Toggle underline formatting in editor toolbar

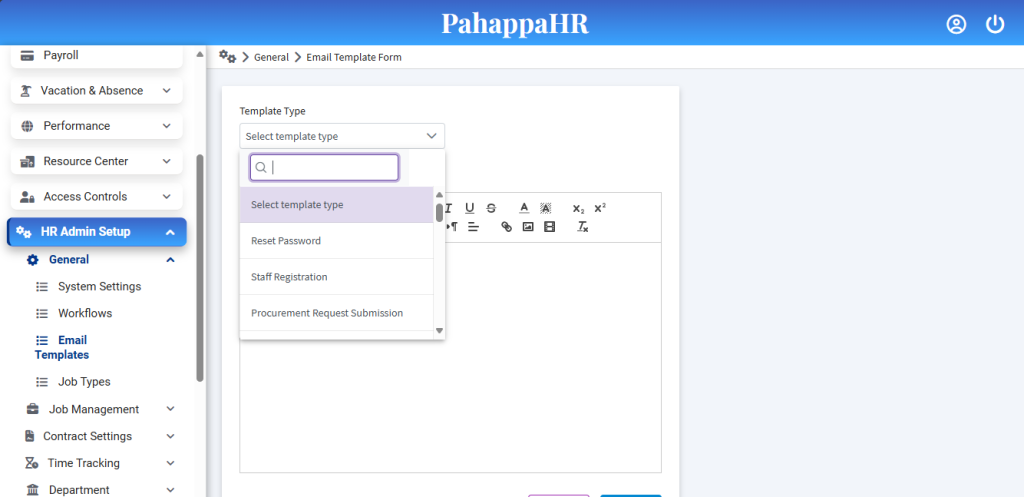pyautogui.click(x=469, y=208)
